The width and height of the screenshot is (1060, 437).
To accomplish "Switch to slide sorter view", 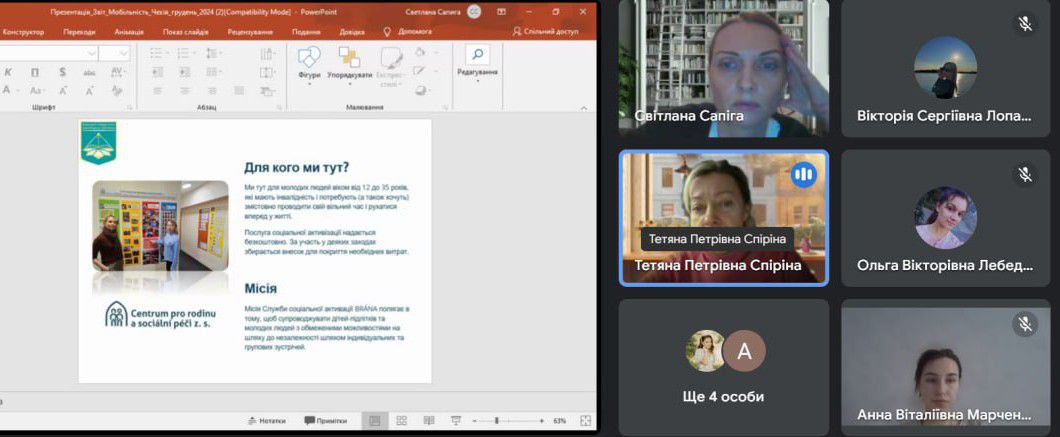I will [401, 421].
